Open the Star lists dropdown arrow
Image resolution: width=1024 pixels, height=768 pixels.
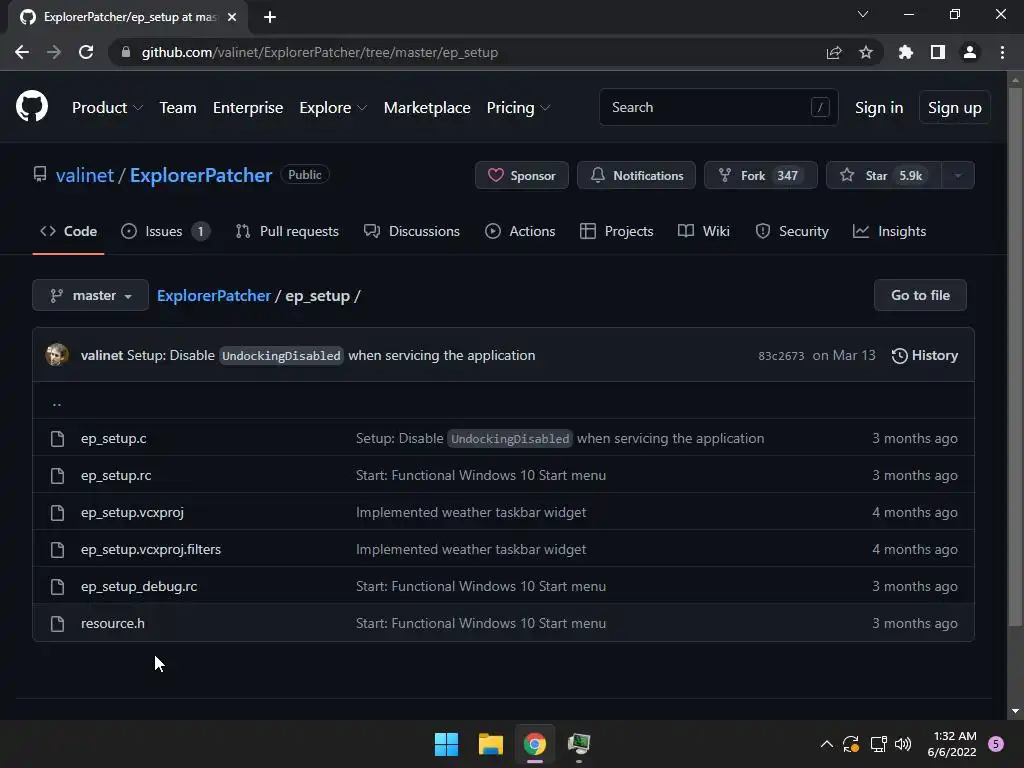click(x=958, y=175)
